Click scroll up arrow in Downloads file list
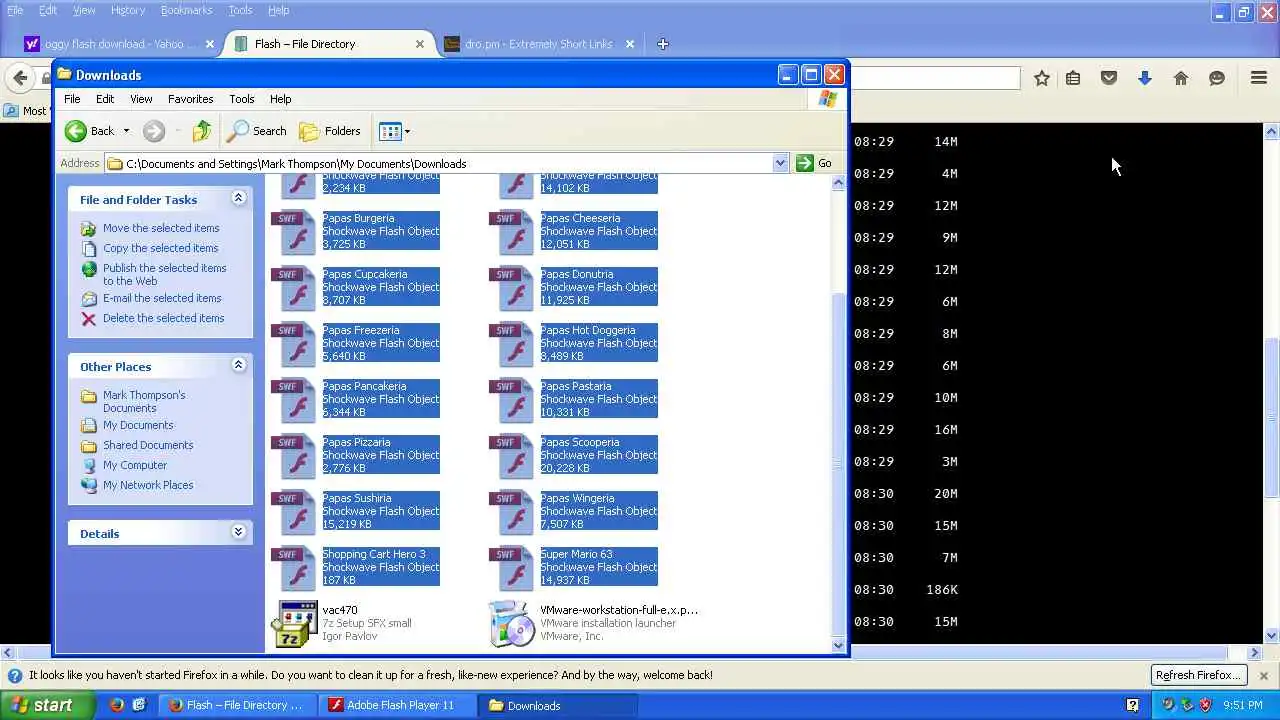 pos(838,182)
